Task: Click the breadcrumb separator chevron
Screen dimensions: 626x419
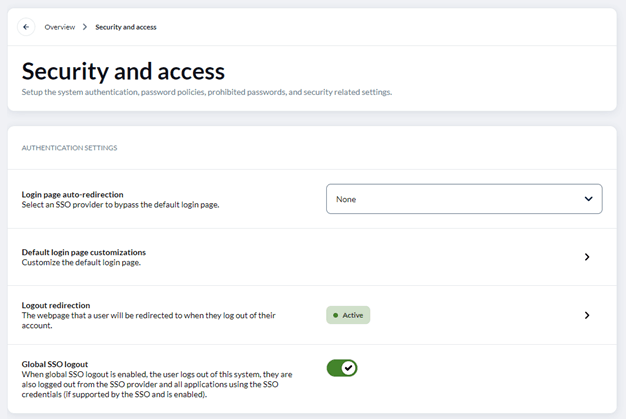Action: coord(85,27)
